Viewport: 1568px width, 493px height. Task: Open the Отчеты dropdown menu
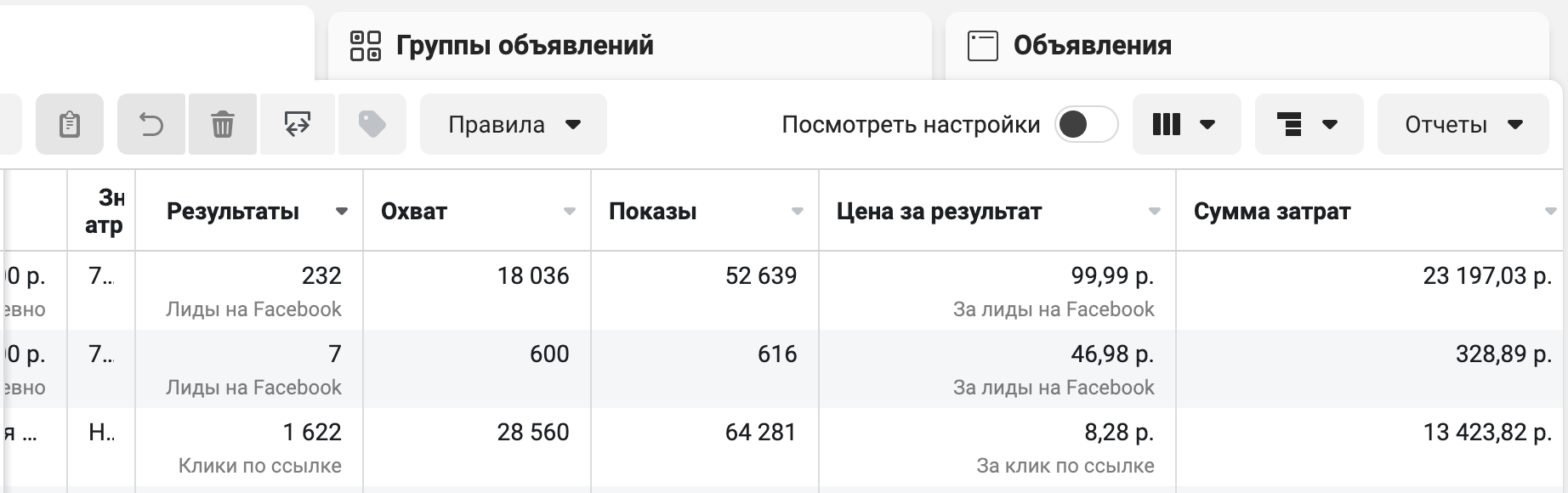tap(1463, 125)
